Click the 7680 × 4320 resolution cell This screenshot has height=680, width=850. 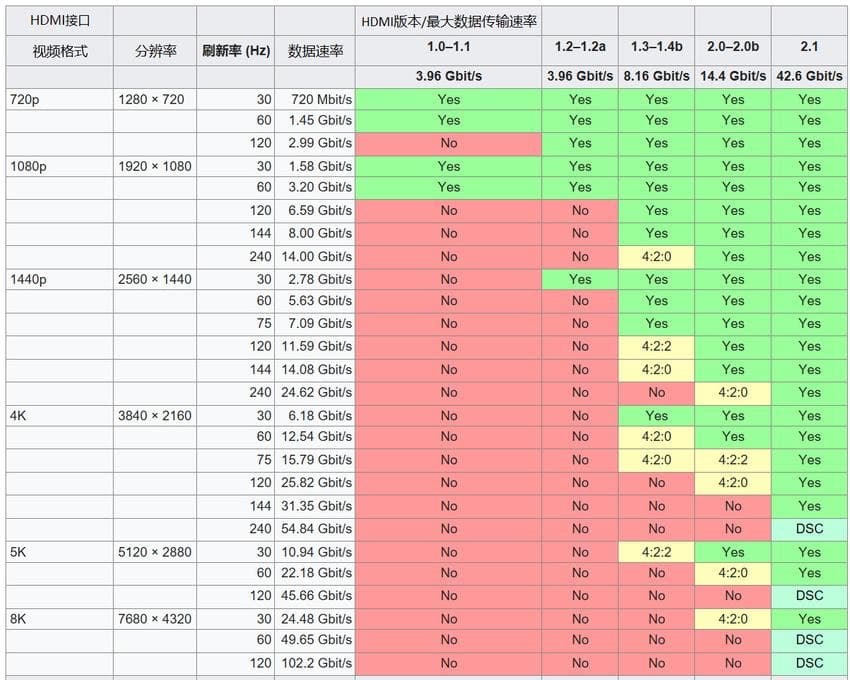[x=155, y=619]
